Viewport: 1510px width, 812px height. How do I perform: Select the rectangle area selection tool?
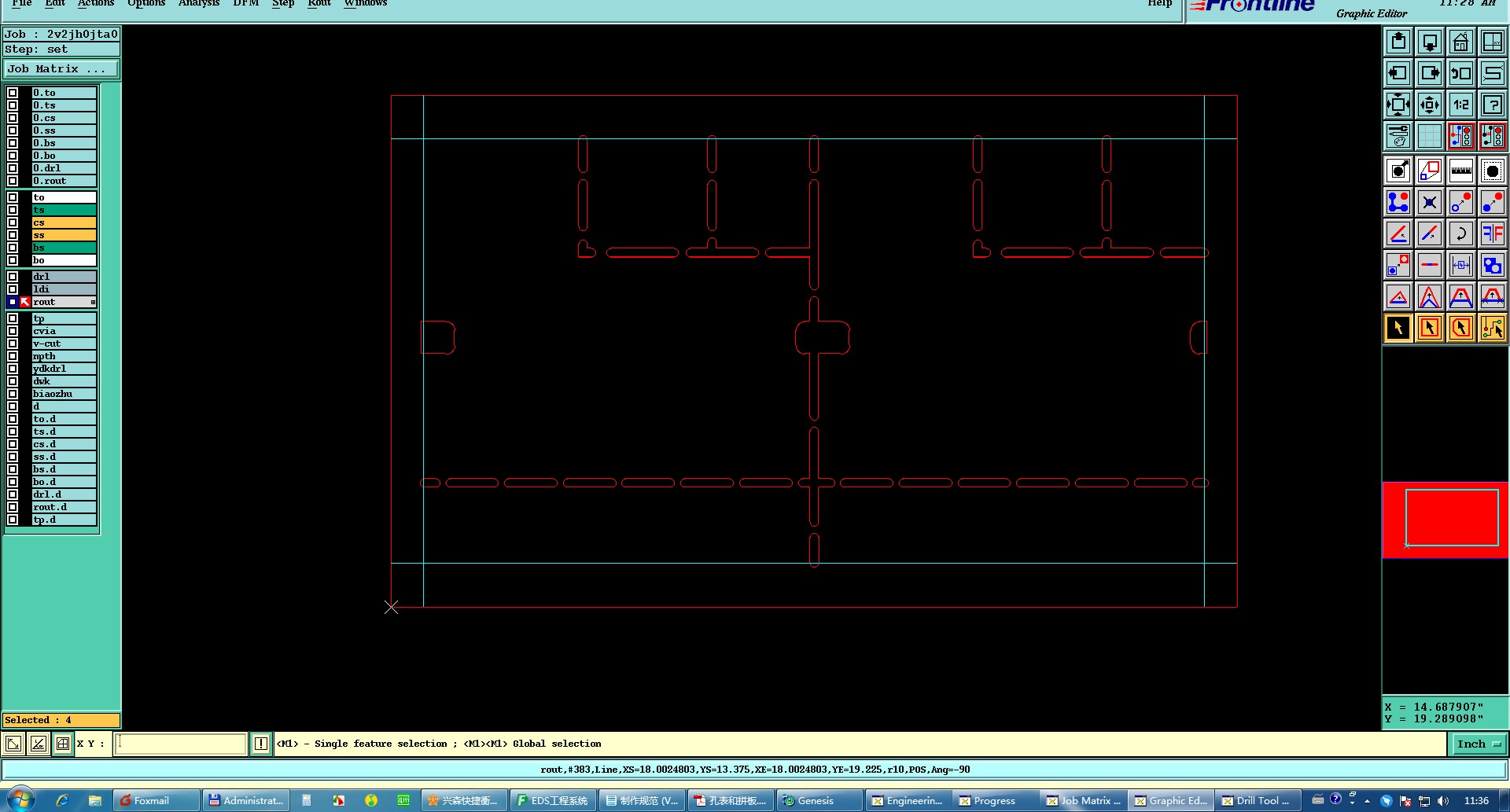(x=1430, y=328)
